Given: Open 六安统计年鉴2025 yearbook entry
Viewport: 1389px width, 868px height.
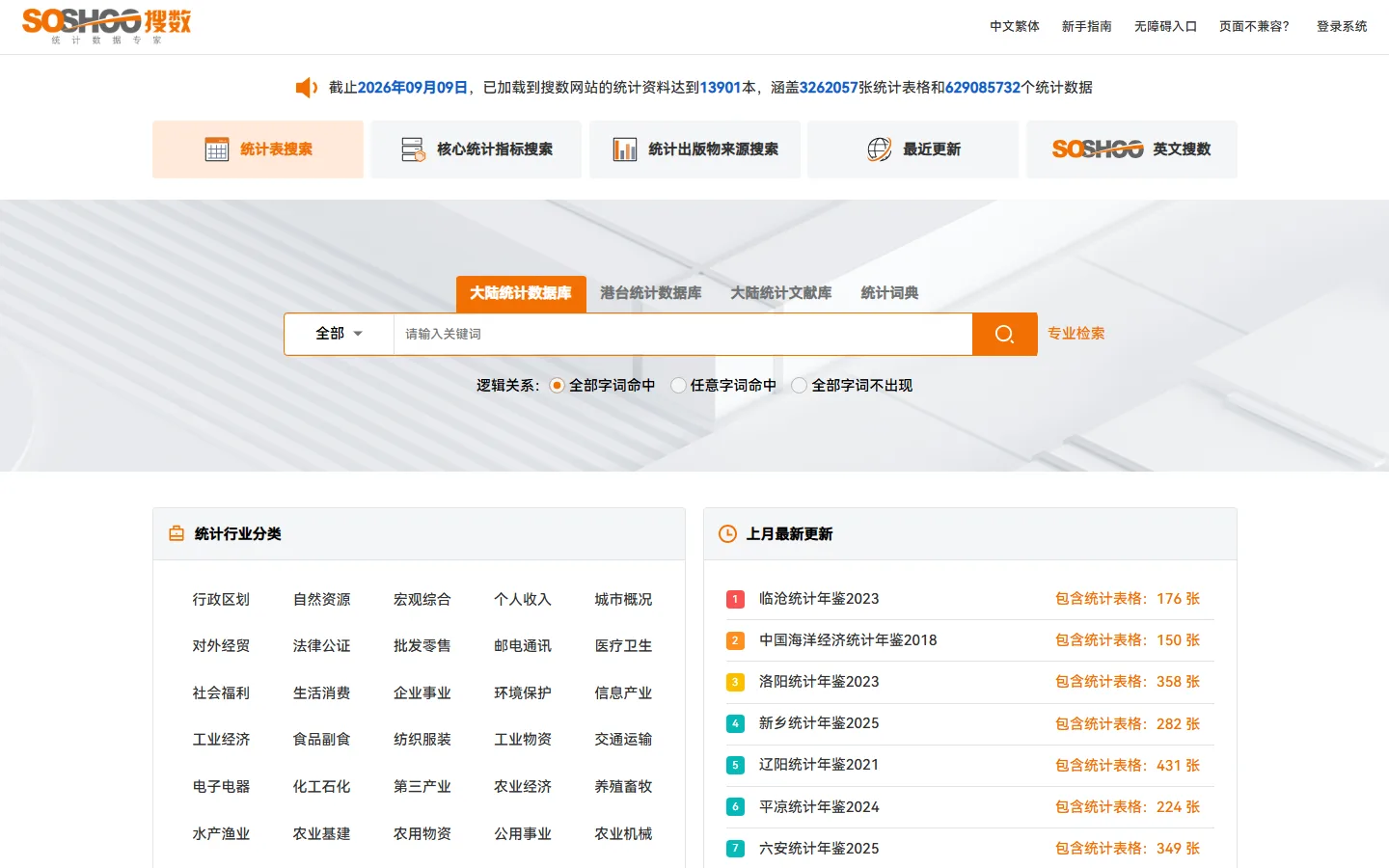Looking at the screenshot, I should click(x=819, y=849).
